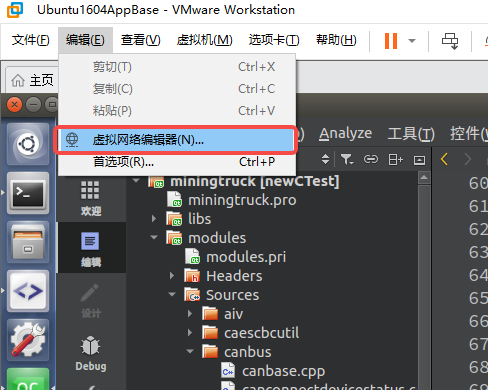The width and height of the screenshot is (488, 390).
Task: Pause the virtual machine with the orange pause icon
Action: coord(391,41)
